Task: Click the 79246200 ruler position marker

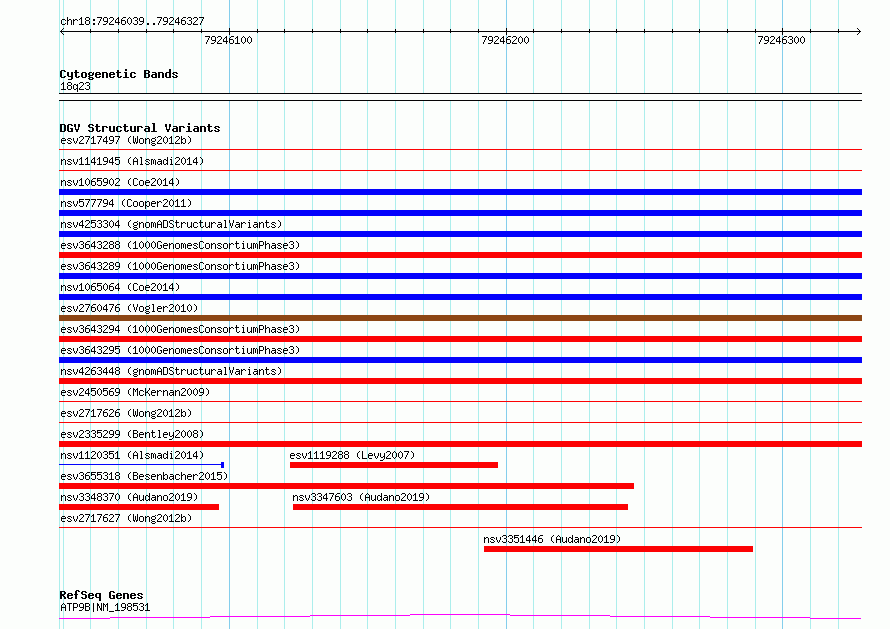Action: pyautogui.click(x=505, y=40)
